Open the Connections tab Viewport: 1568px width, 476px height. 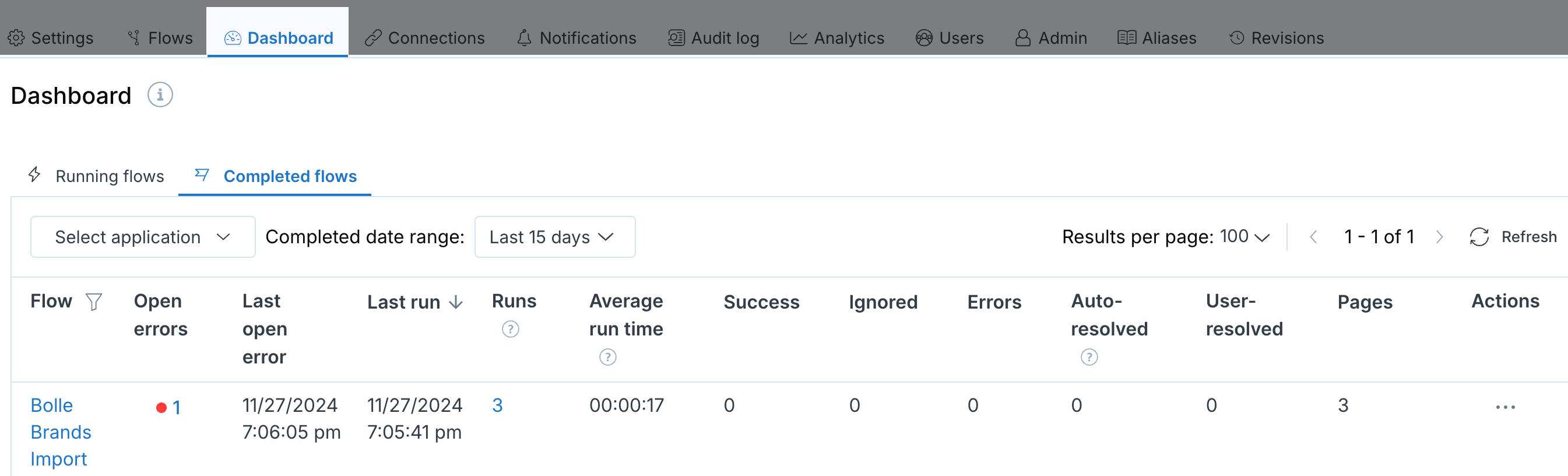click(424, 38)
